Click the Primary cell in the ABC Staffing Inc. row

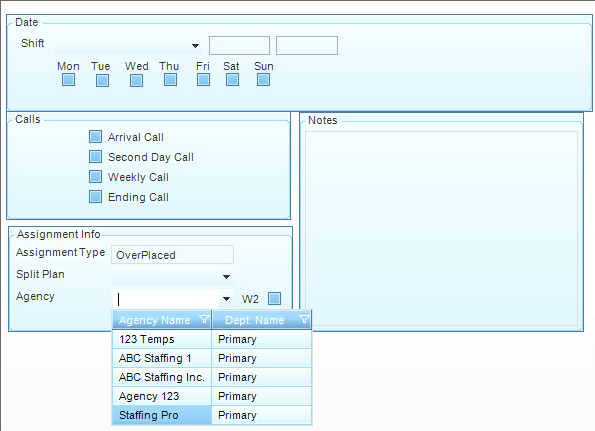coord(261,377)
